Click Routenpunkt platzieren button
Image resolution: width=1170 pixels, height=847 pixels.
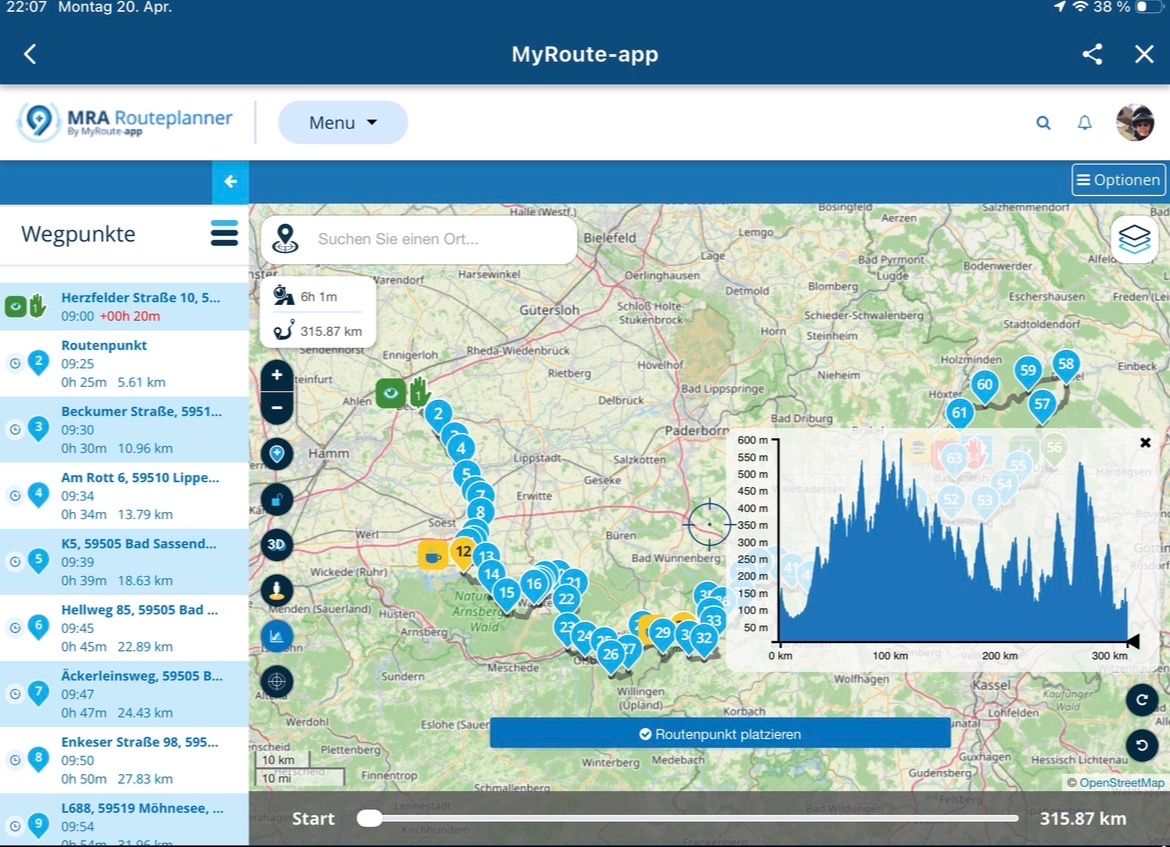tap(720, 733)
